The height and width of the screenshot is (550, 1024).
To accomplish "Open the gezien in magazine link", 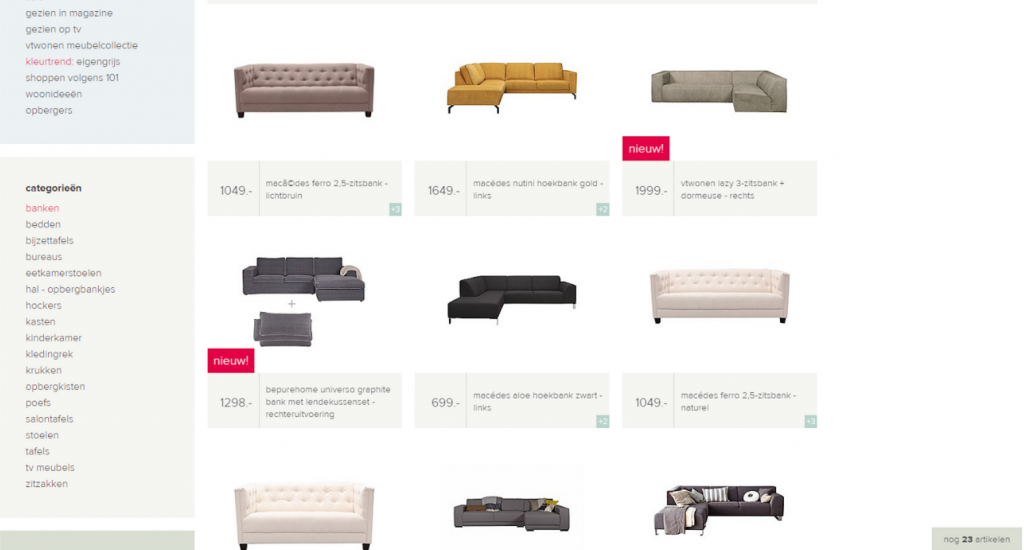I will (69, 13).
